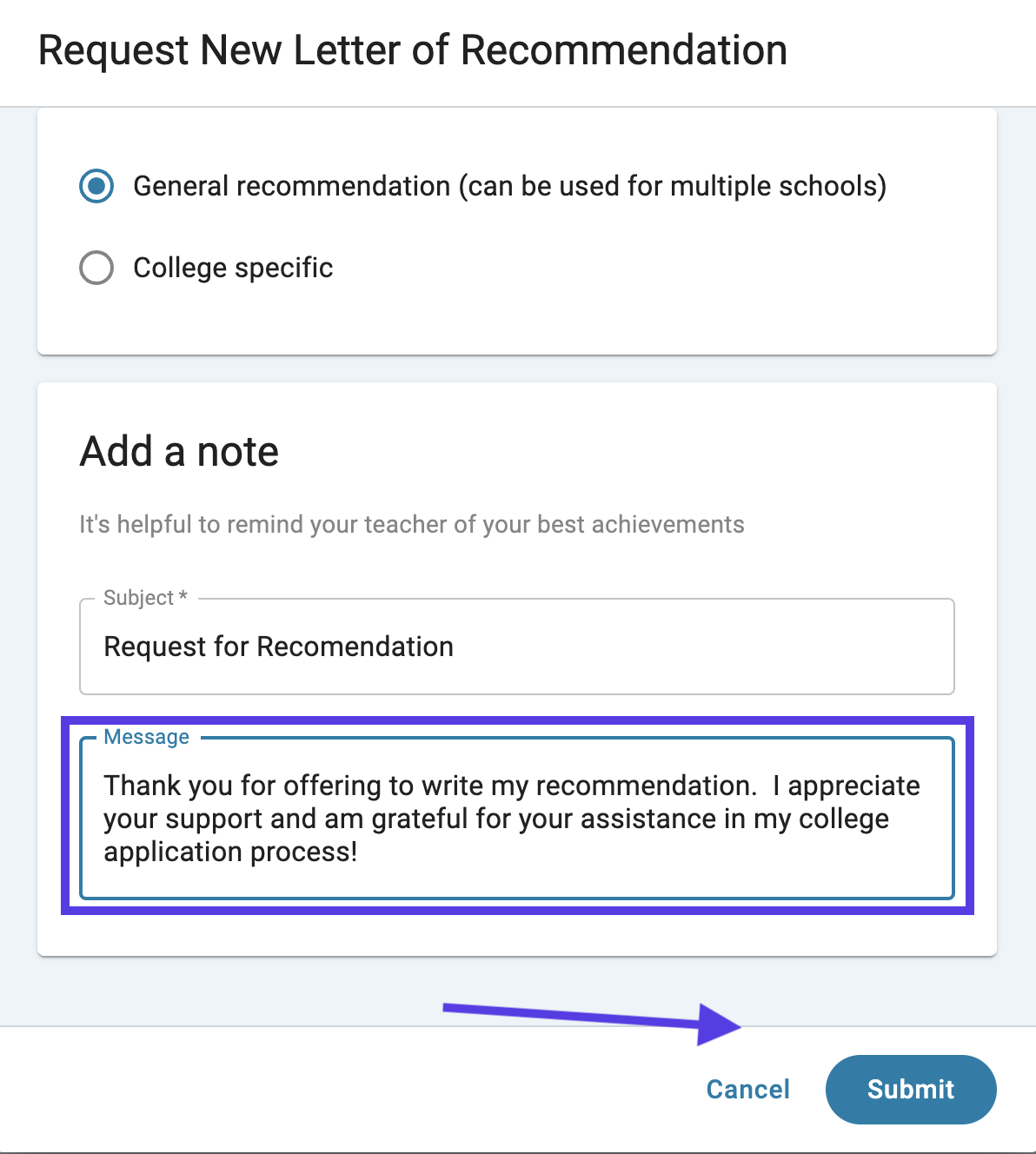Click the misspelled word 'Recomendation' in Subject
Viewport: 1036px width, 1154px height.
[x=355, y=647]
